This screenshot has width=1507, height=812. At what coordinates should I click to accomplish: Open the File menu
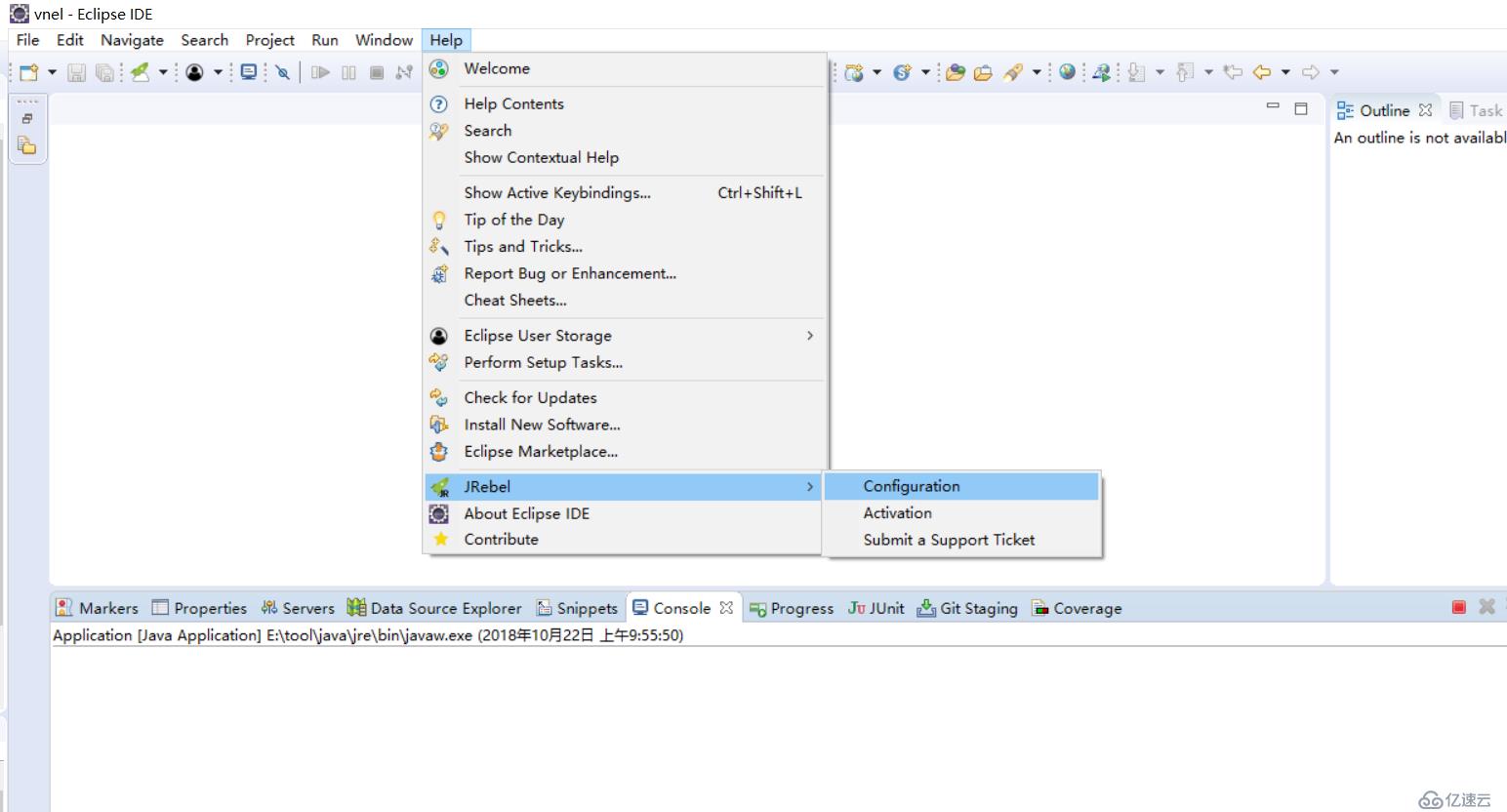click(28, 40)
